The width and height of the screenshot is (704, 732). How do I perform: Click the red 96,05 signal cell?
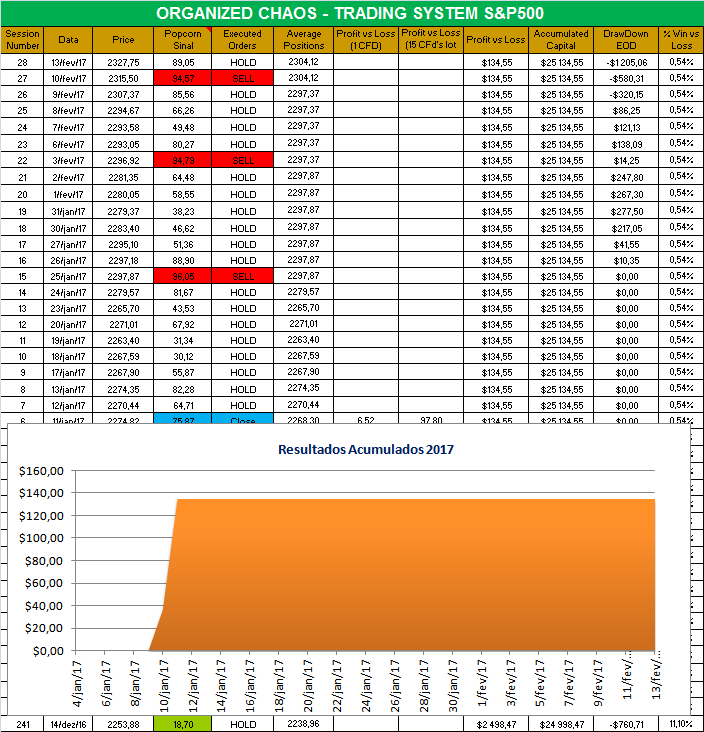pos(183,276)
